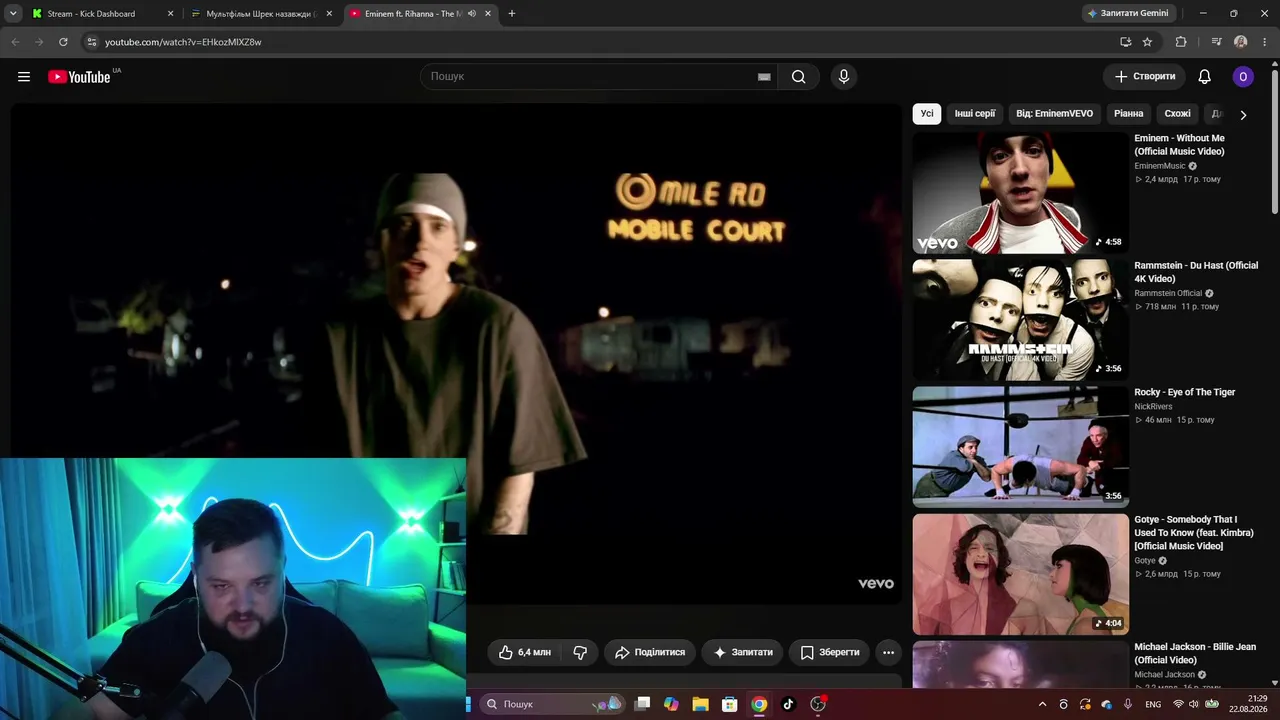This screenshot has height=720, width=1280.
Task: Select the Схожі filter chip
Action: click(x=1178, y=114)
